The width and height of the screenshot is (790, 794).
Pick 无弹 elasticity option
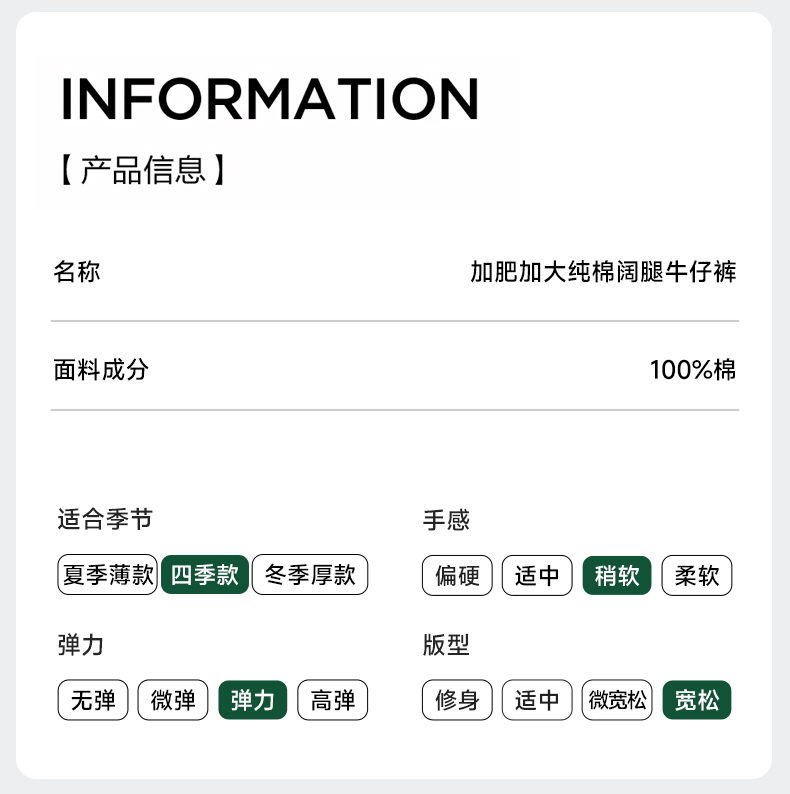click(93, 700)
